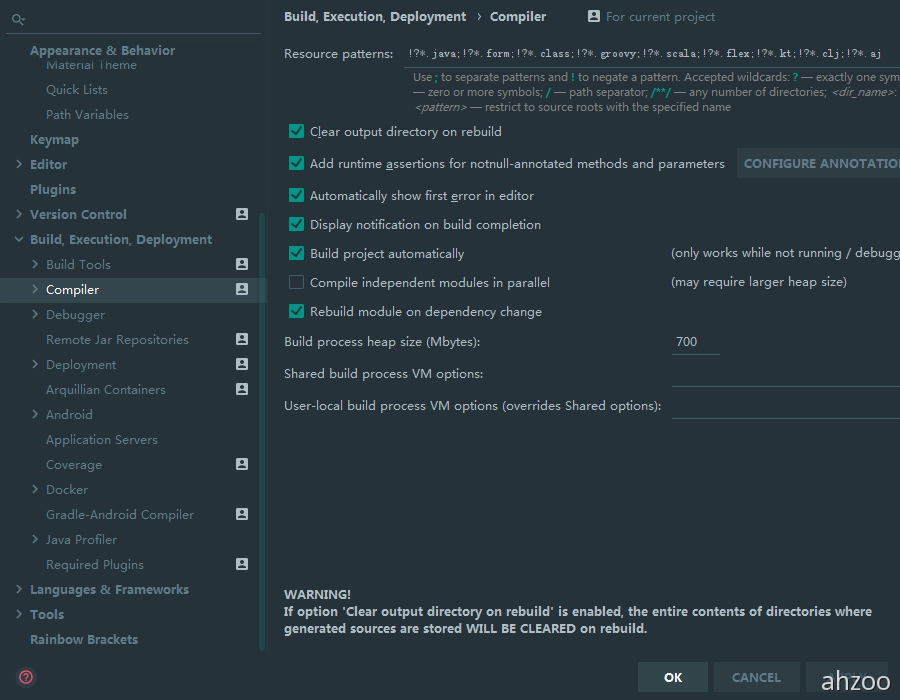Collapse Build, Execution, Deployment section
The width and height of the screenshot is (900, 700).
(x=19, y=239)
